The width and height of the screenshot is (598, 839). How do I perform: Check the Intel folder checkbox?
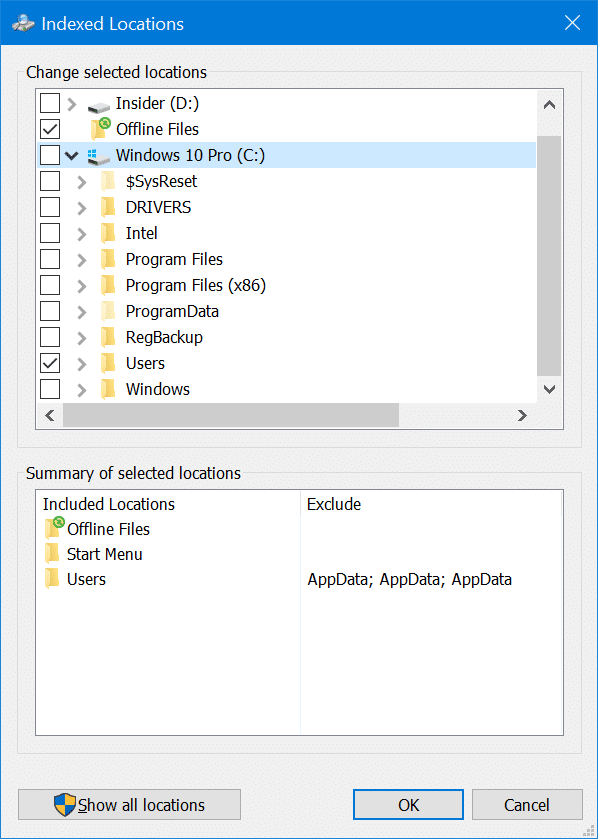50,233
